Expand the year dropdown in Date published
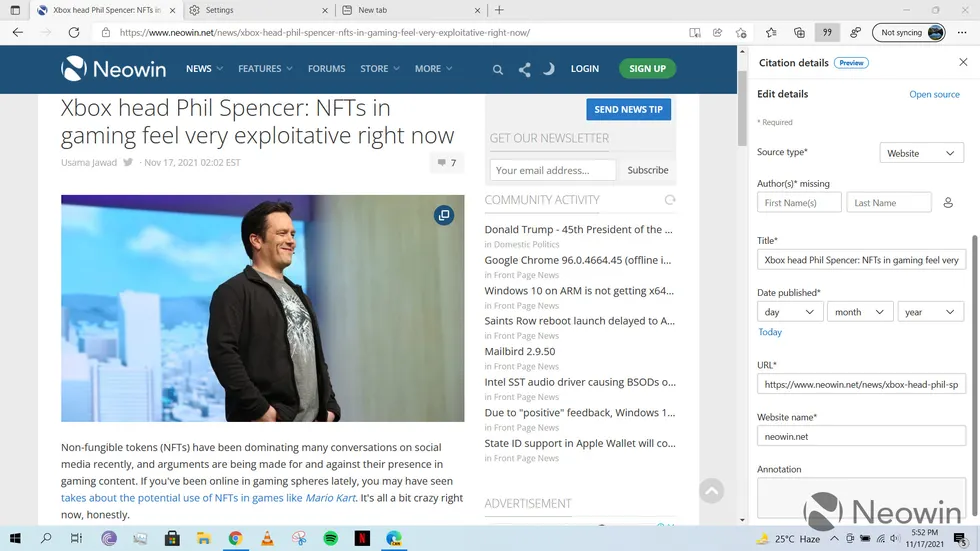The image size is (980, 551). pos(930,312)
